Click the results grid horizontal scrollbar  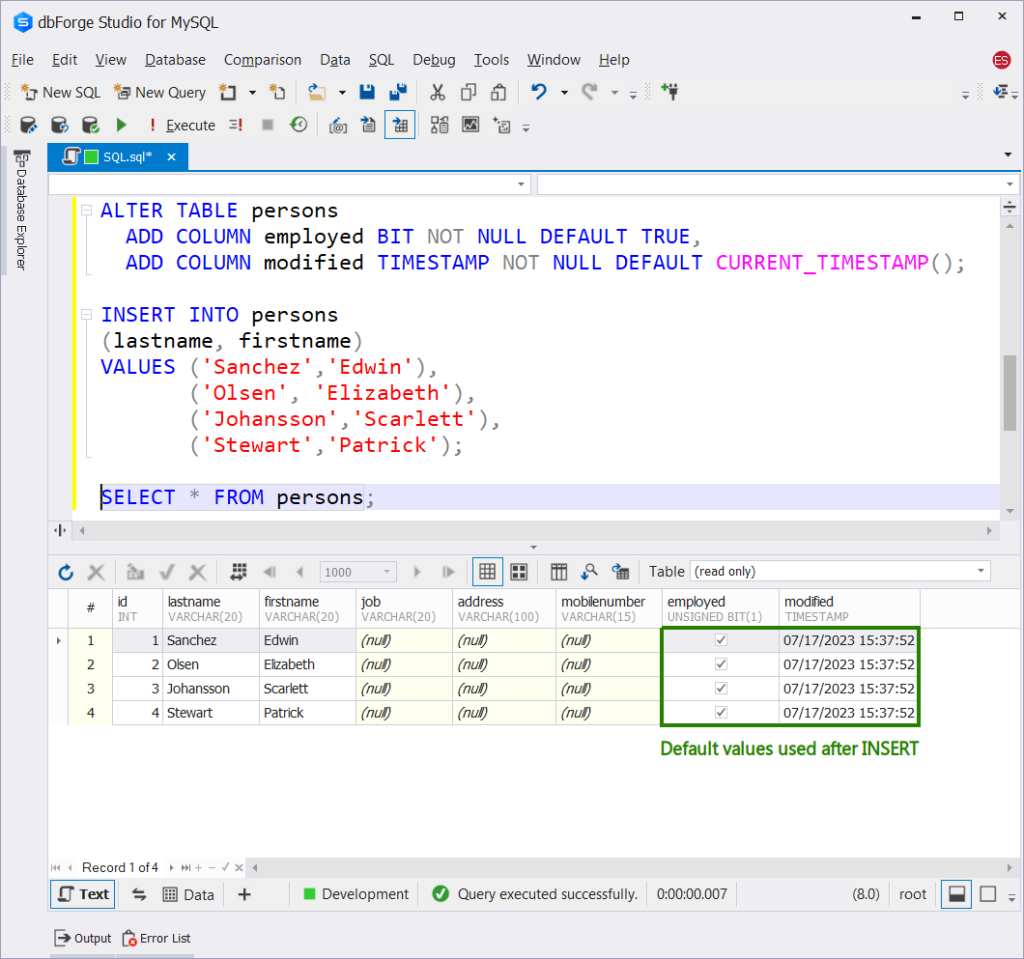pos(632,868)
